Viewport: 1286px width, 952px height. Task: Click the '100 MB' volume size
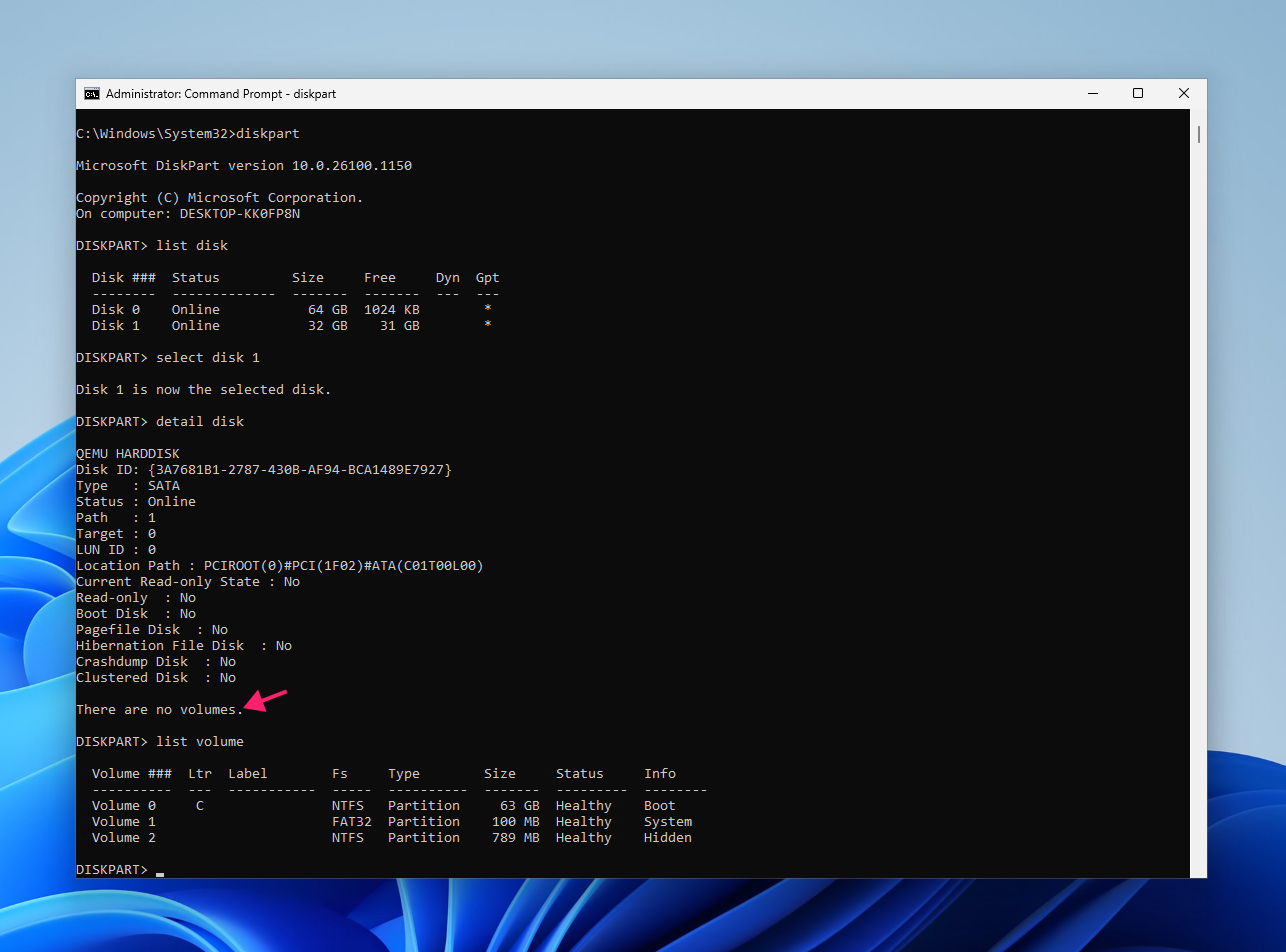click(516, 821)
